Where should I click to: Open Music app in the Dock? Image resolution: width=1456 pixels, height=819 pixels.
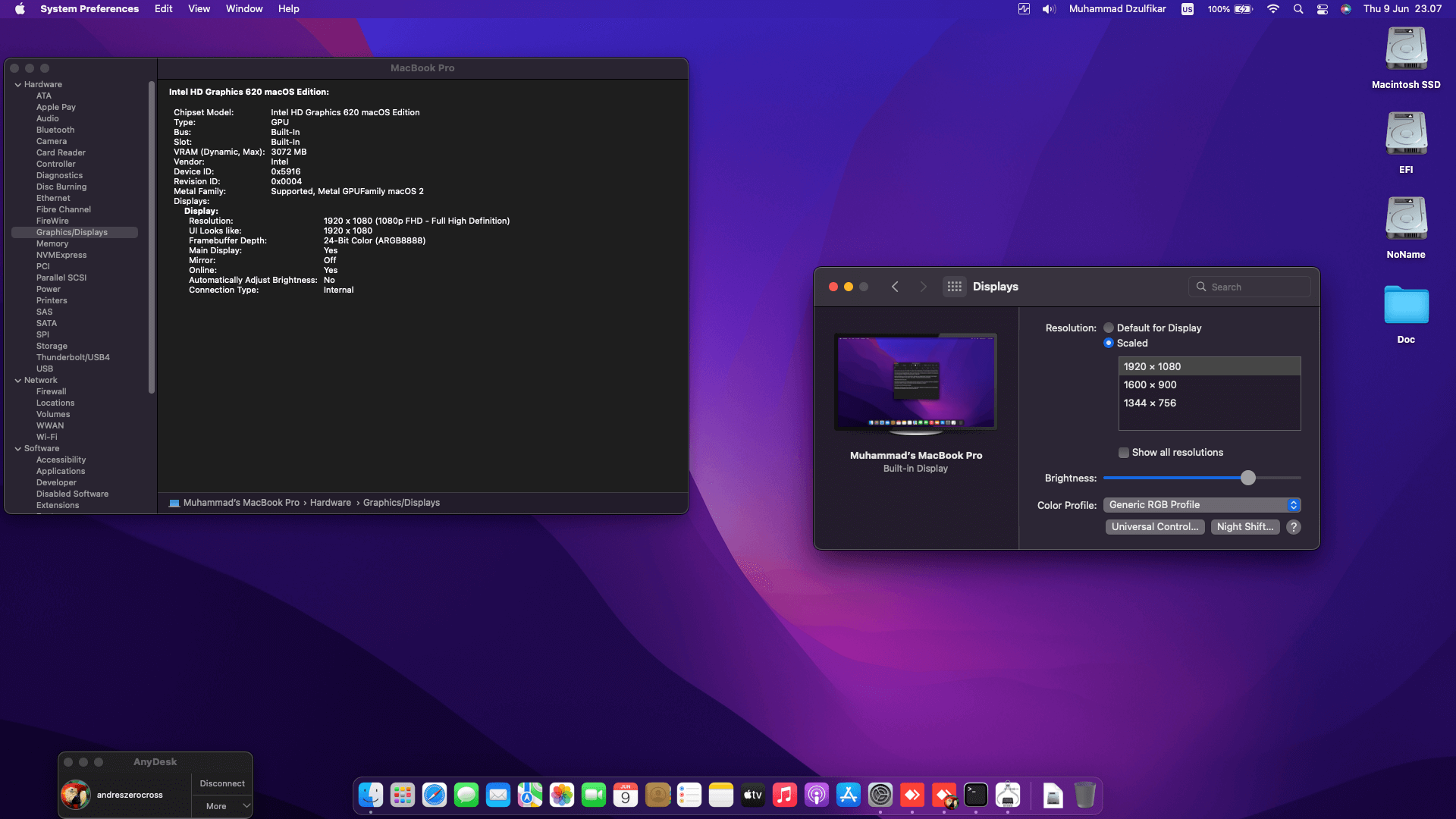pyautogui.click(x=785, y=795)
